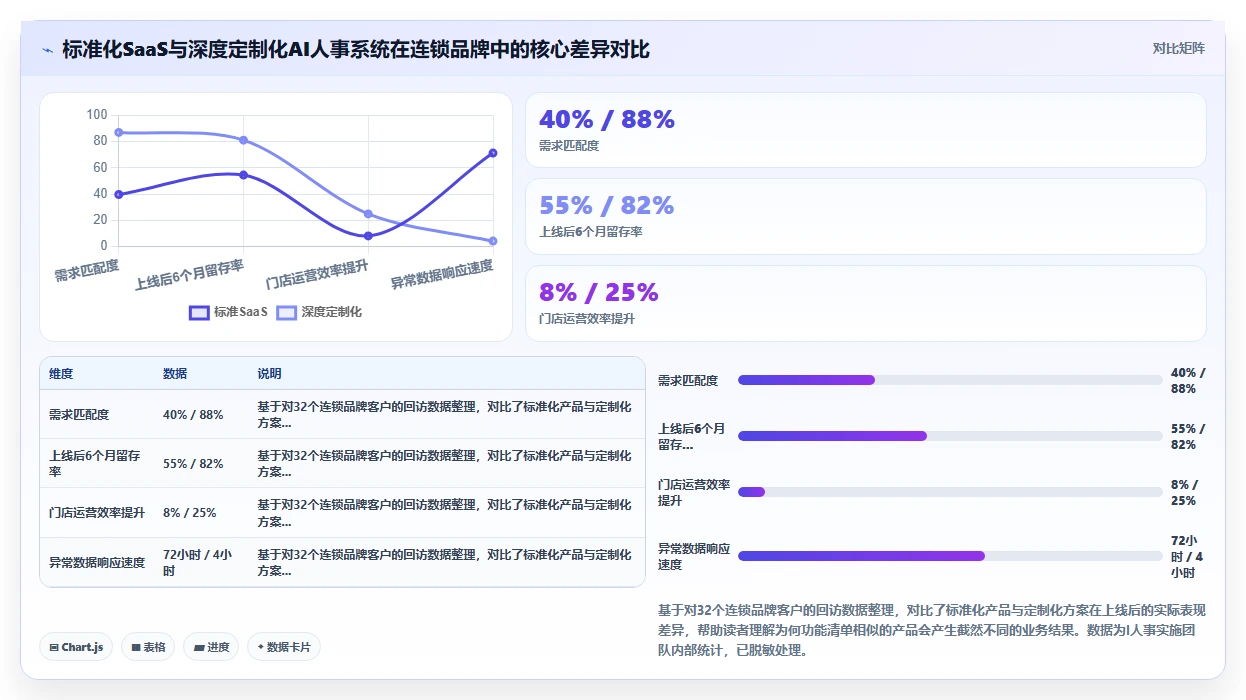1246x700 pixels.
Task: Click the 异常数据响应速度 x-axis label in chart
Action: (x=442, y=275)
